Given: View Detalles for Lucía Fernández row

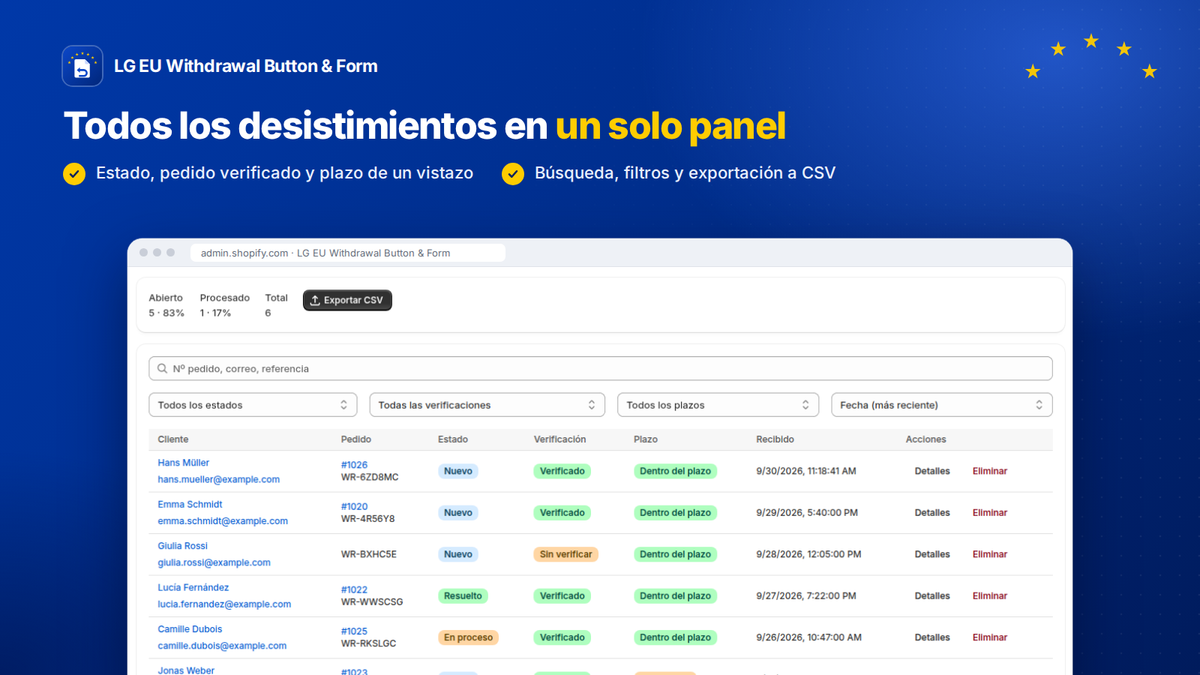Looking at the screenshot, I should click(932, 596).
